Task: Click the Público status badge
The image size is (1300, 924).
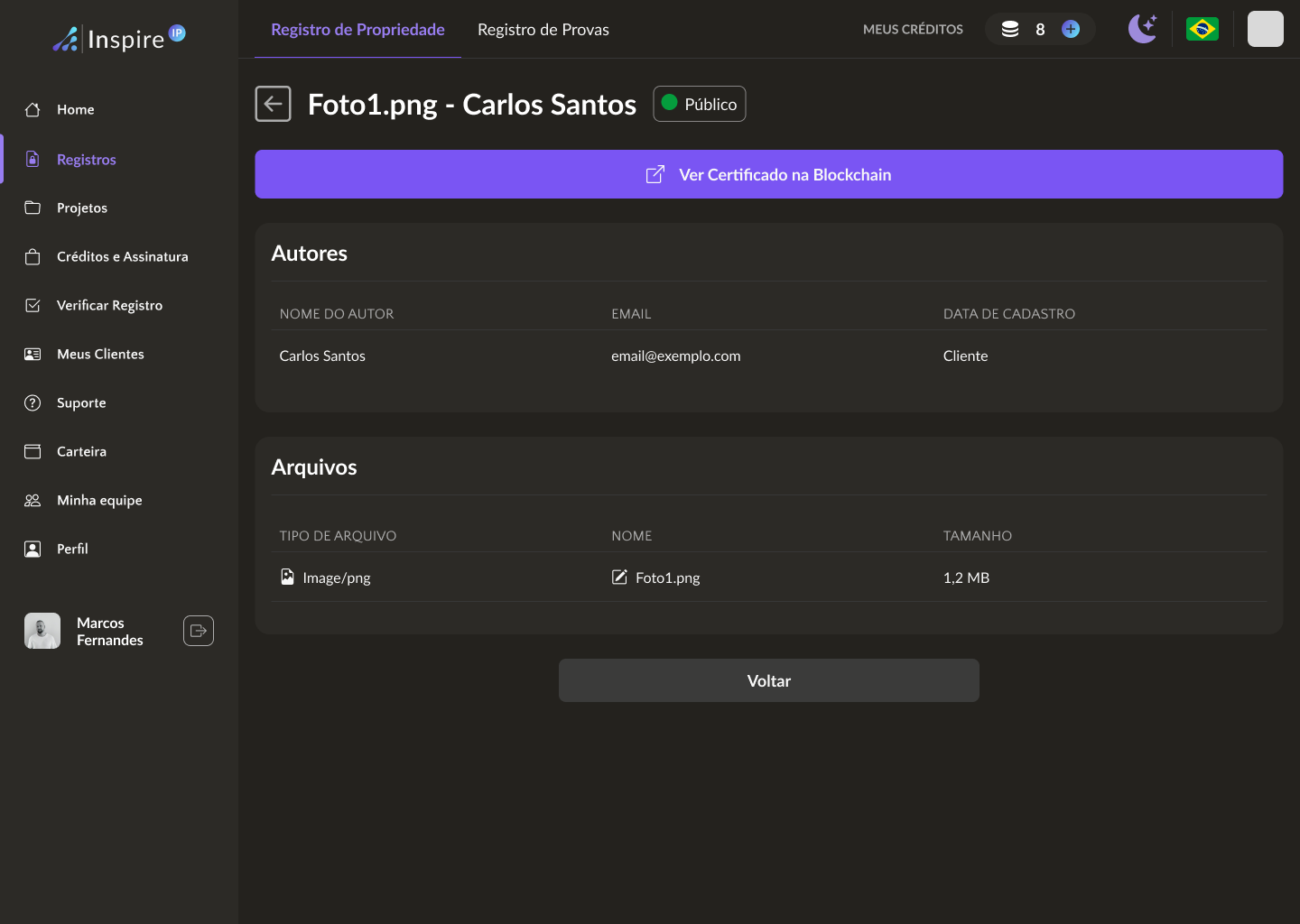Action: pos(700,104)
